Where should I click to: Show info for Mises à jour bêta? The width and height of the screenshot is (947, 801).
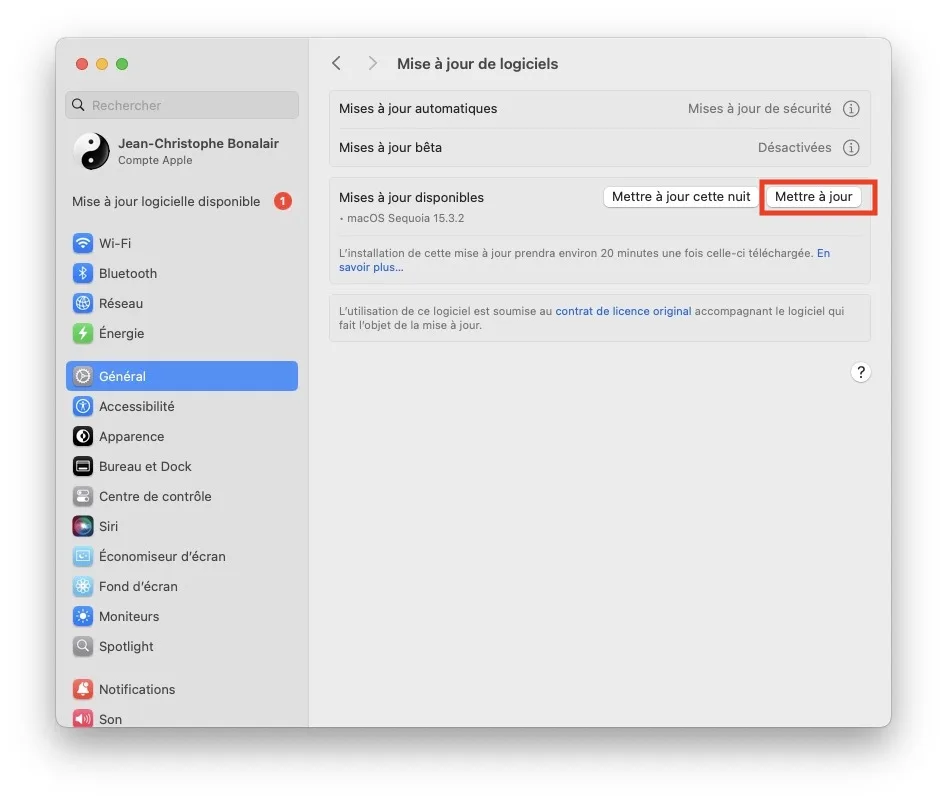[x=851, y=147]
